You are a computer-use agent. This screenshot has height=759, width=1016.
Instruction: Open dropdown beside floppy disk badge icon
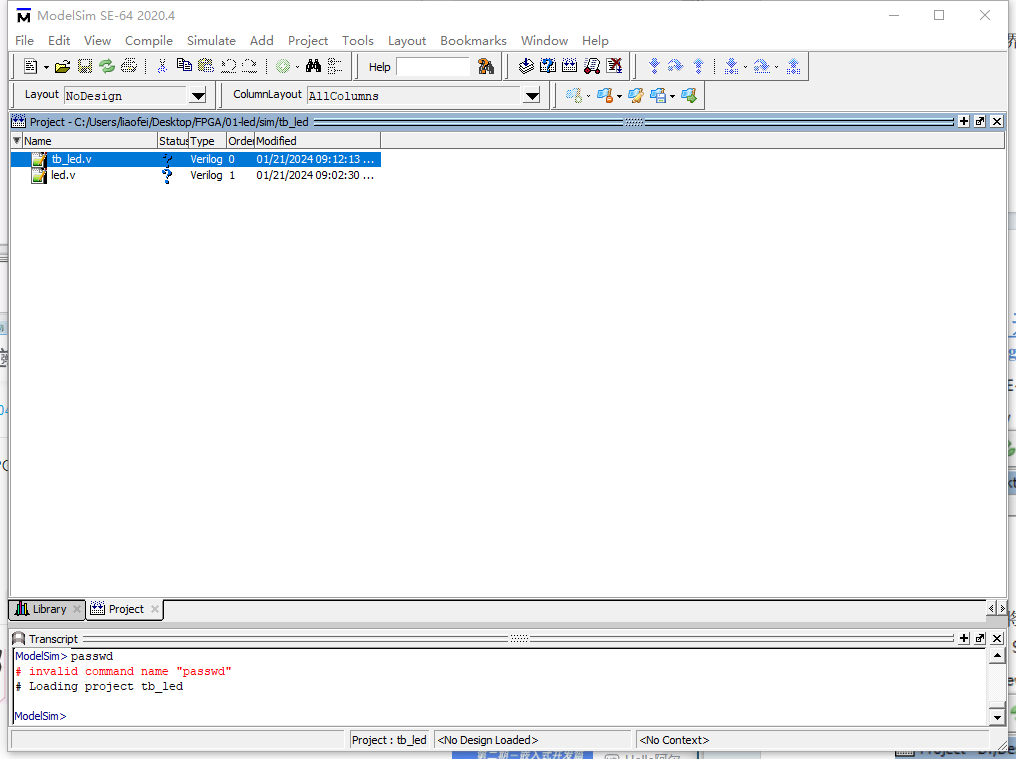(x=673, y=97)
